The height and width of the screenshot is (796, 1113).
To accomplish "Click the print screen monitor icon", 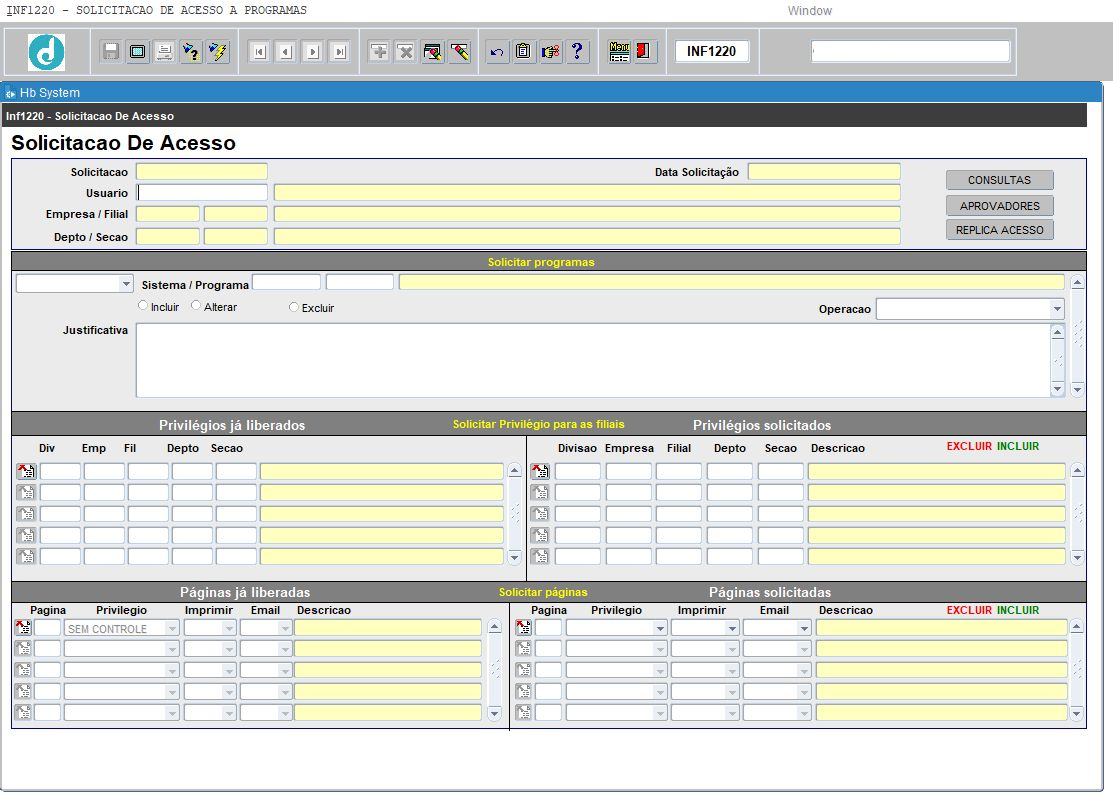I will coord(138,51).
